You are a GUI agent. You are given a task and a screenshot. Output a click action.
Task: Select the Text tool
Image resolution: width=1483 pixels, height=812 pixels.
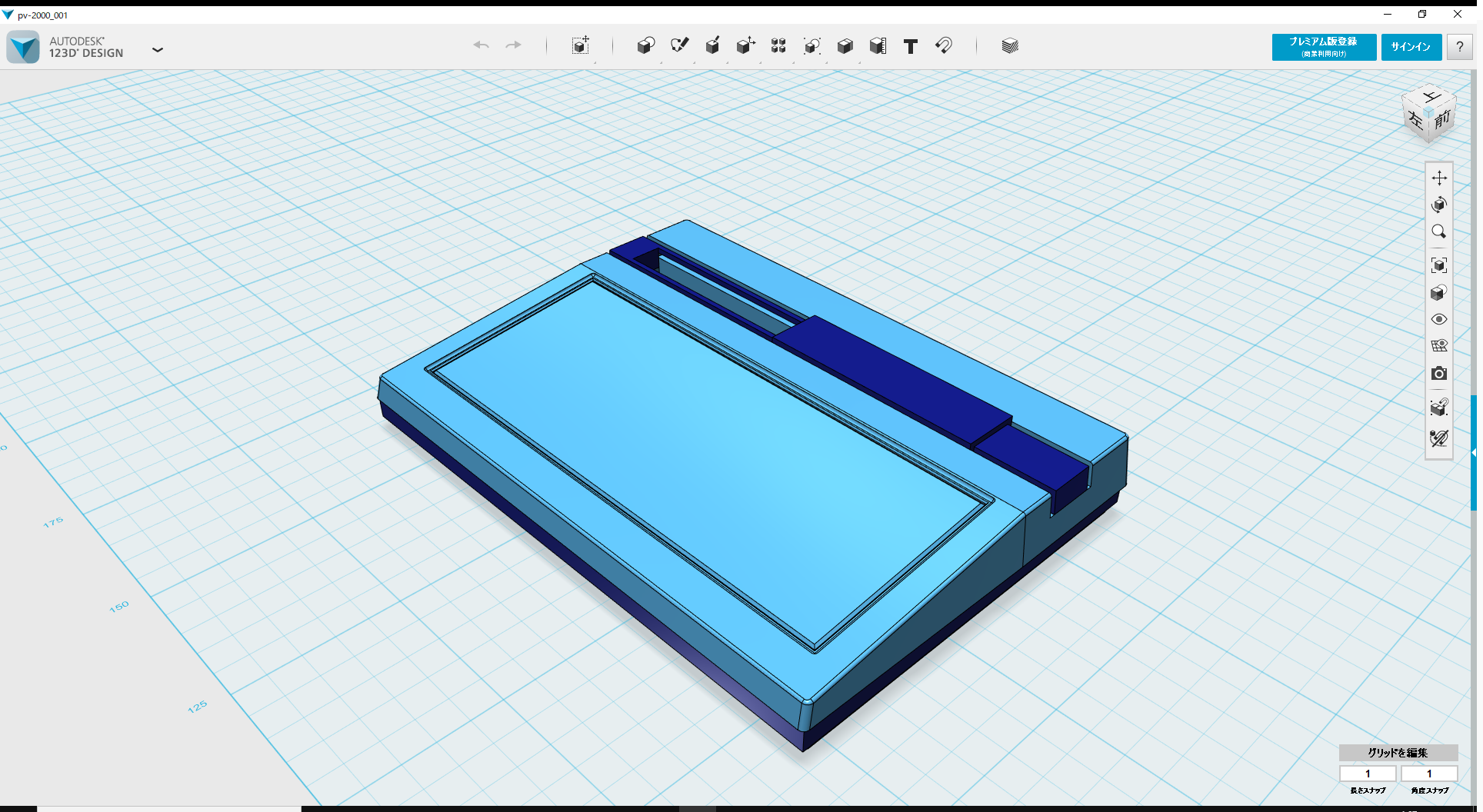click(x=910, y=46)
